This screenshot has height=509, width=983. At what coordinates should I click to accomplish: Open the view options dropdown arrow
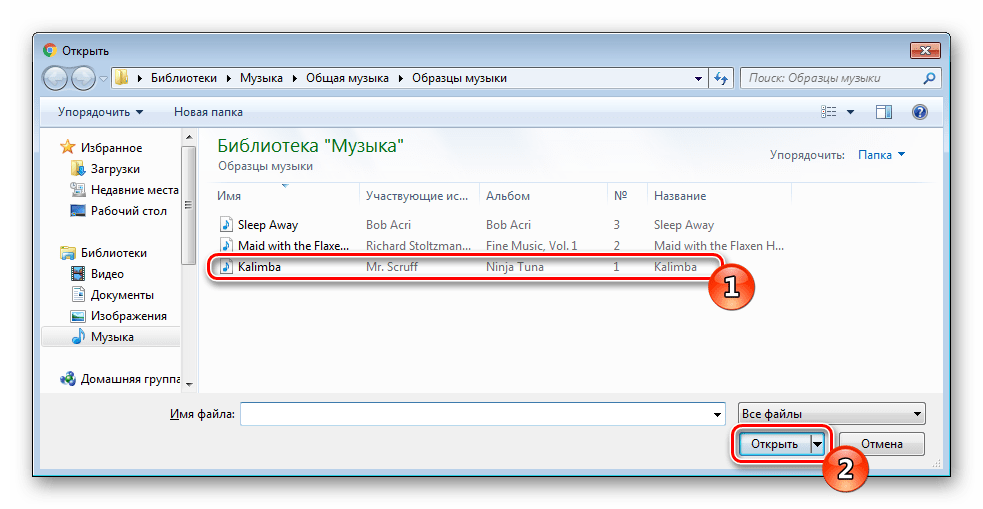pyautogui.click(x=851, y=112)
